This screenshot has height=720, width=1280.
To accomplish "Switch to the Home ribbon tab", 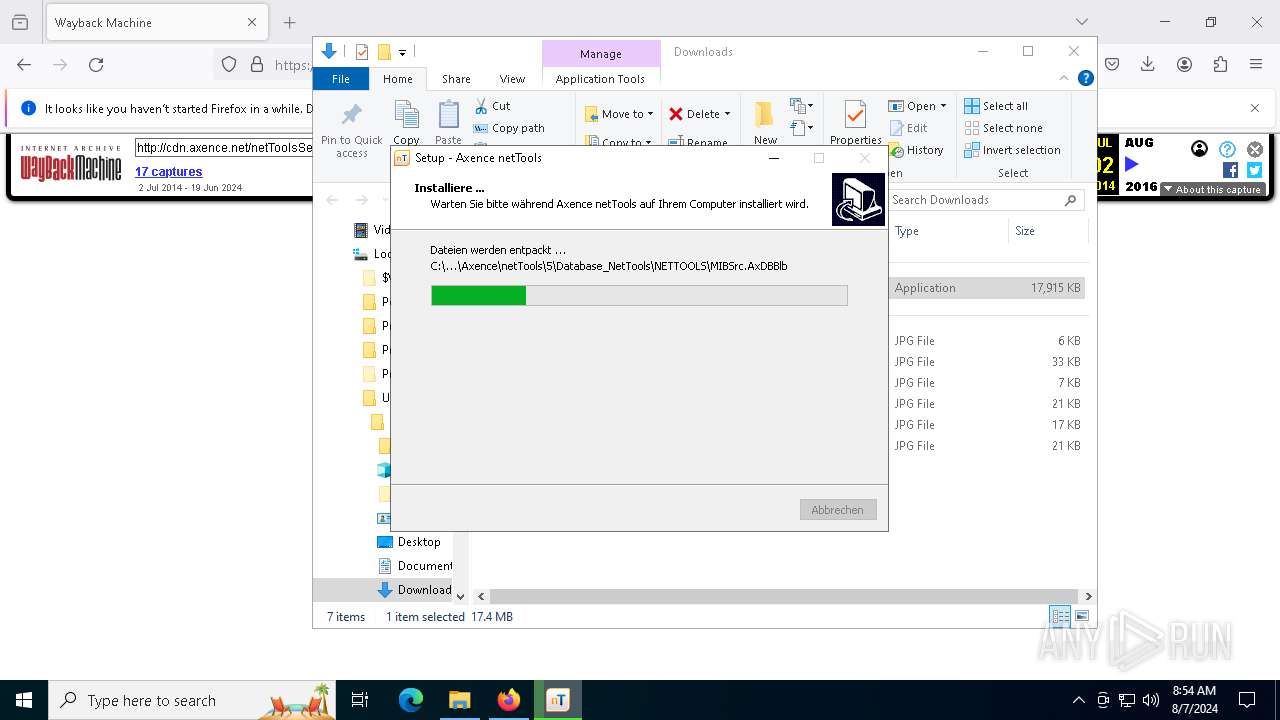I will click(x=397, y=79).
